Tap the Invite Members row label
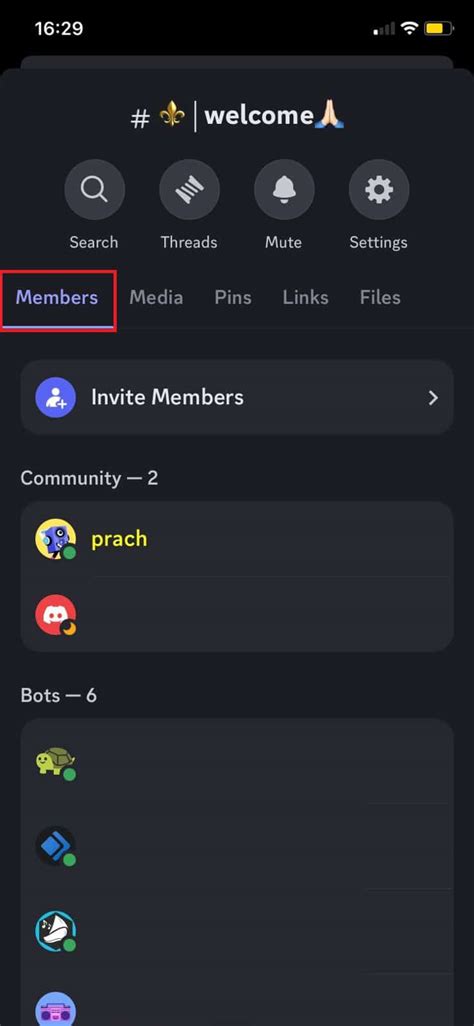 click(x=167, y=397)
